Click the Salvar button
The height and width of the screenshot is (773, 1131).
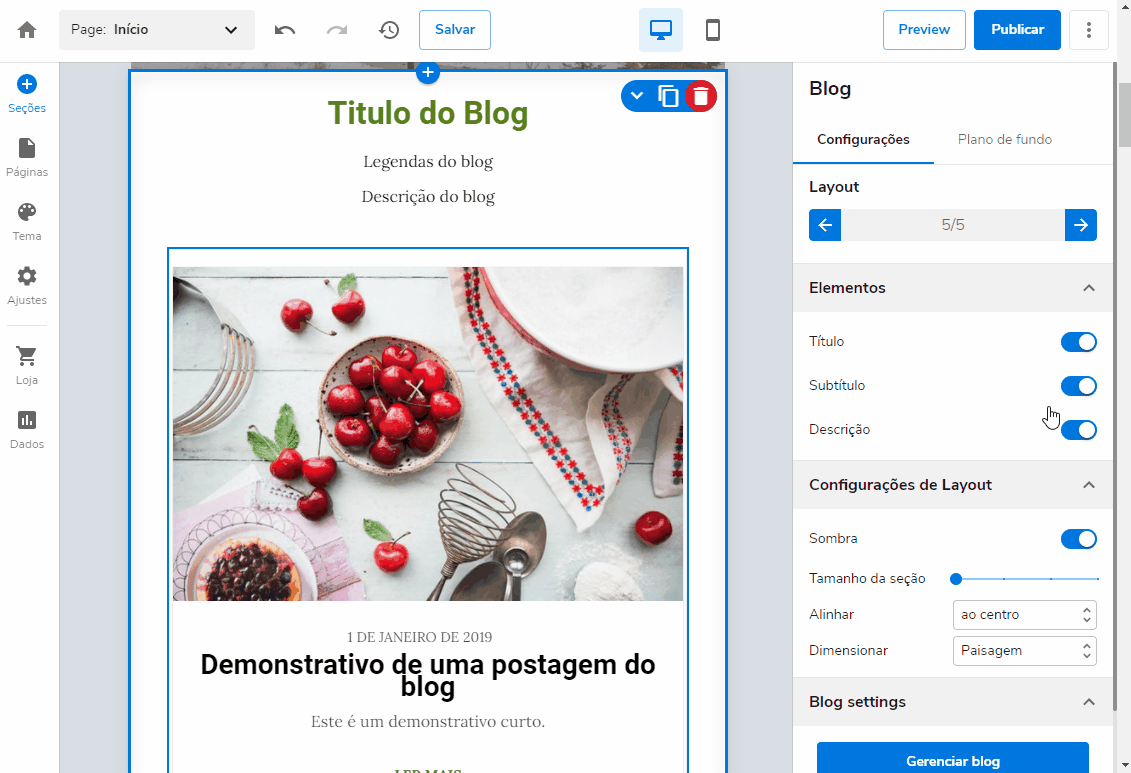pyautogui.click(x=454, y=30)
